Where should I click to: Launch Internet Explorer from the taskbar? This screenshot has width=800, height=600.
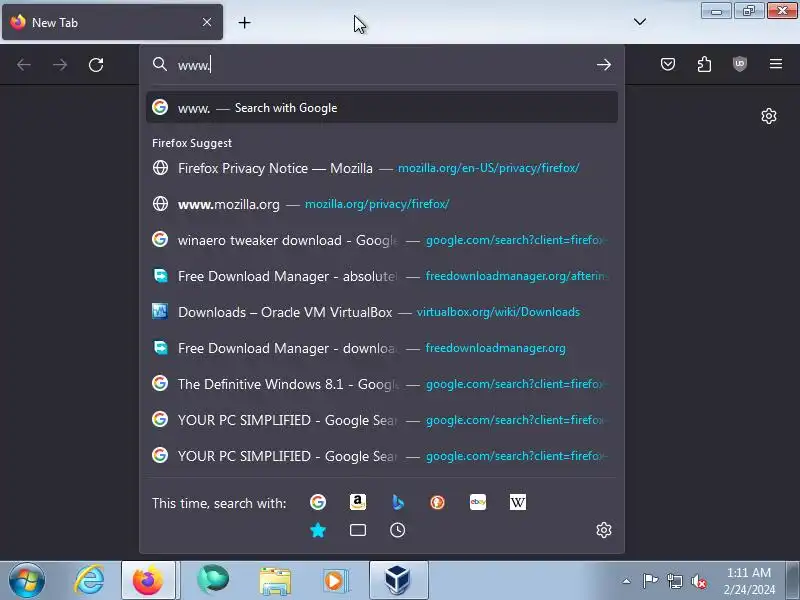point(89,581)
